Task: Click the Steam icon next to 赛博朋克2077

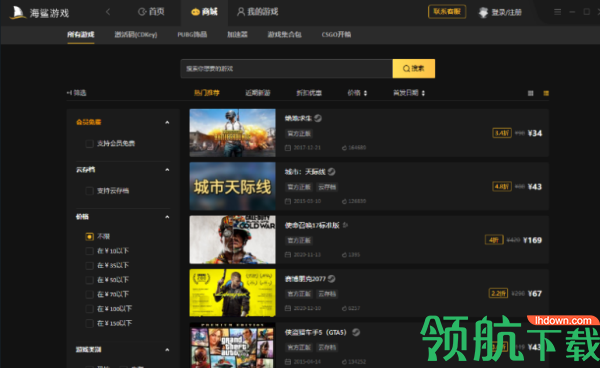Action: 331,279
